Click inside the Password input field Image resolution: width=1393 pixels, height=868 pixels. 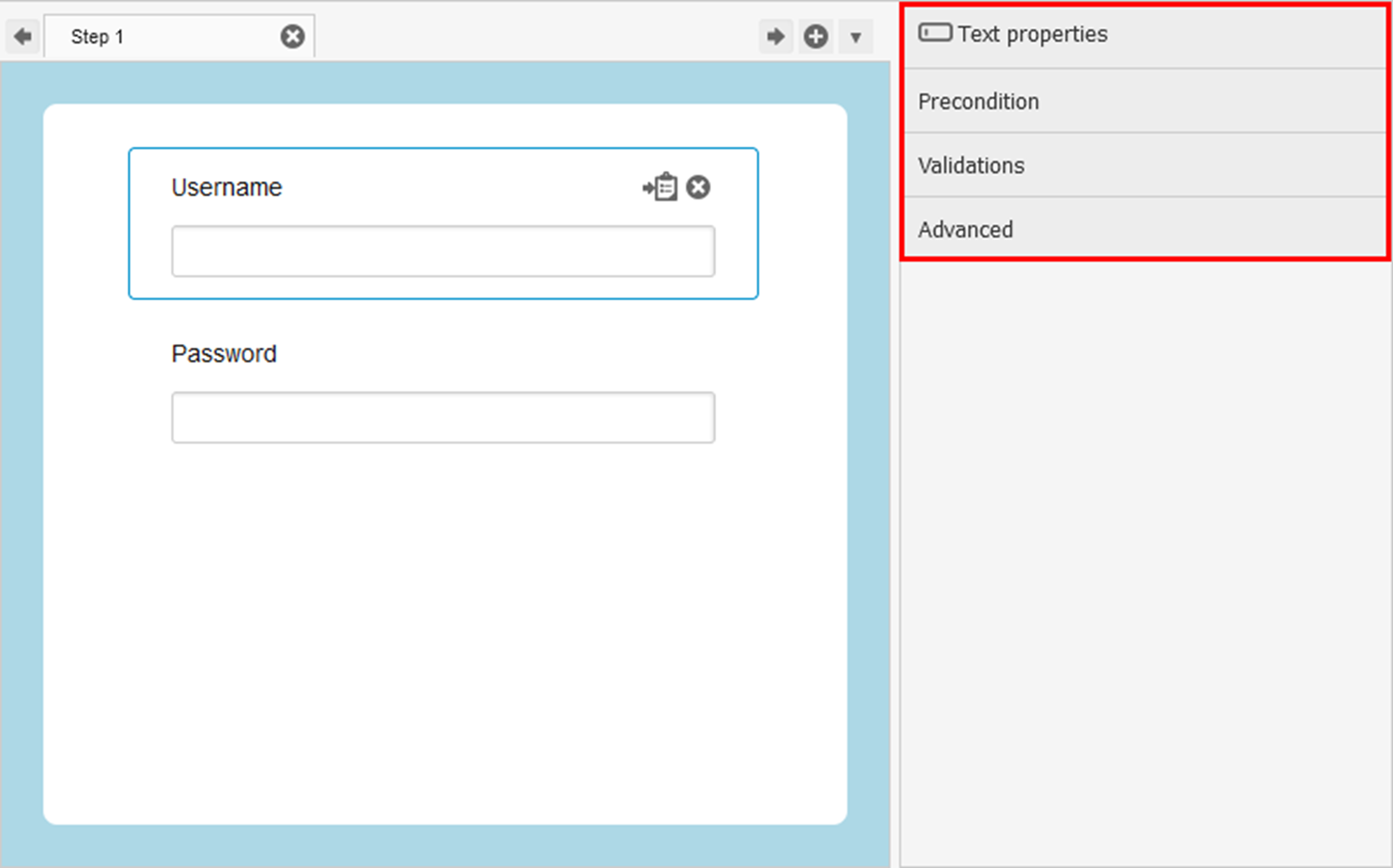443,417
